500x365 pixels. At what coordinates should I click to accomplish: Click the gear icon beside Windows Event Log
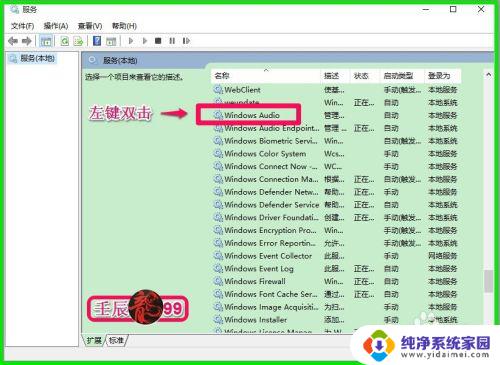tap(218, 269)
